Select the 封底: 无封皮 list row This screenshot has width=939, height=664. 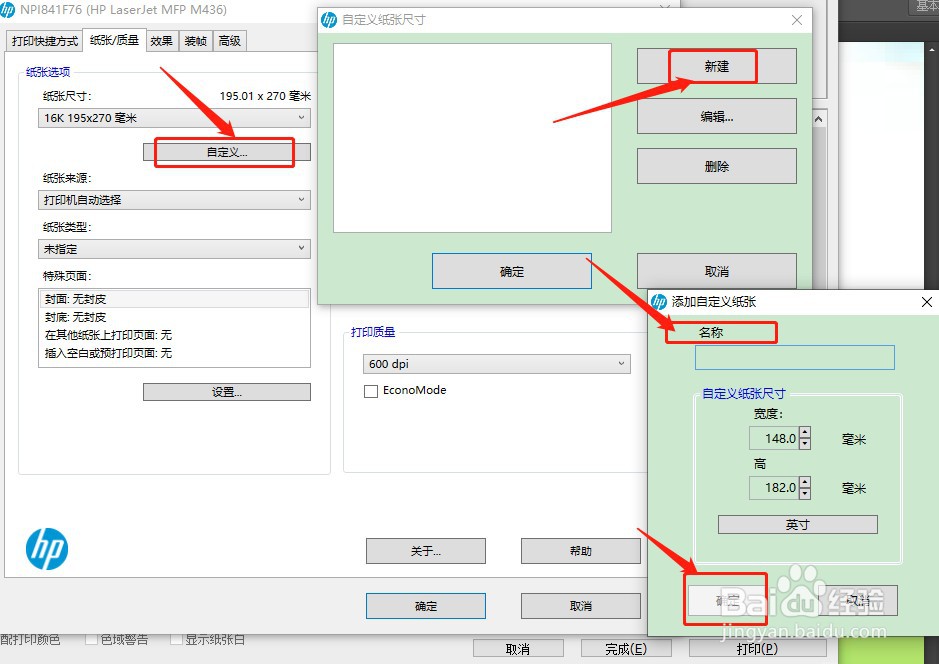(x=174, y=317)
